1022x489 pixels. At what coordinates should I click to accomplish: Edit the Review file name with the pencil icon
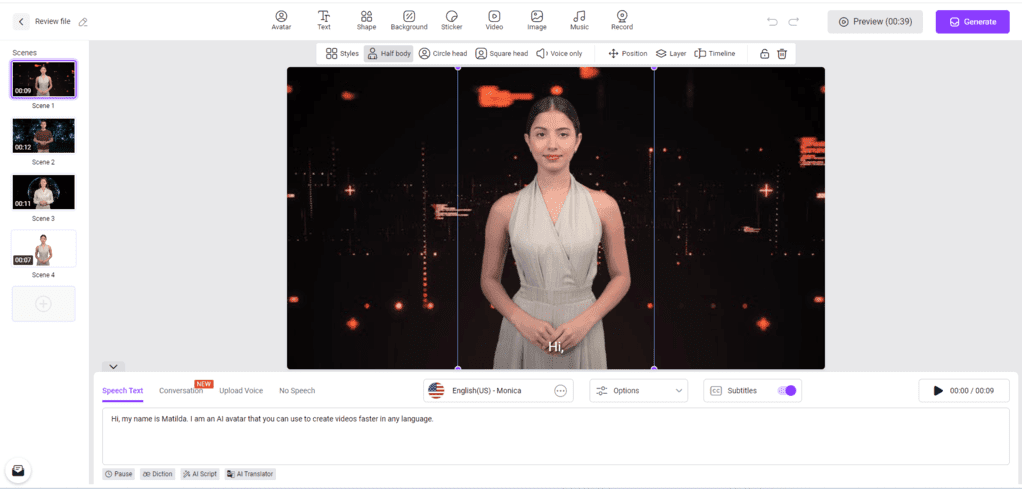(x=83, y=22)
